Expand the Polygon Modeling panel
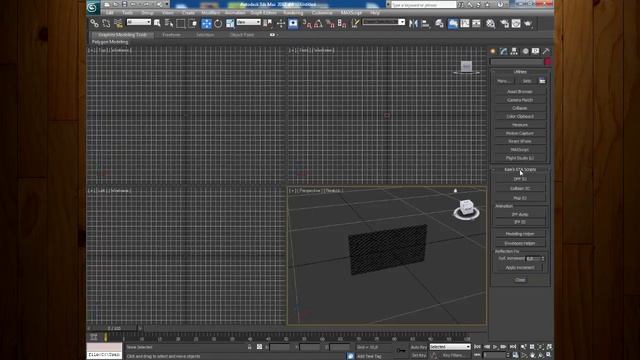The image size is (640, 360). 110,42
